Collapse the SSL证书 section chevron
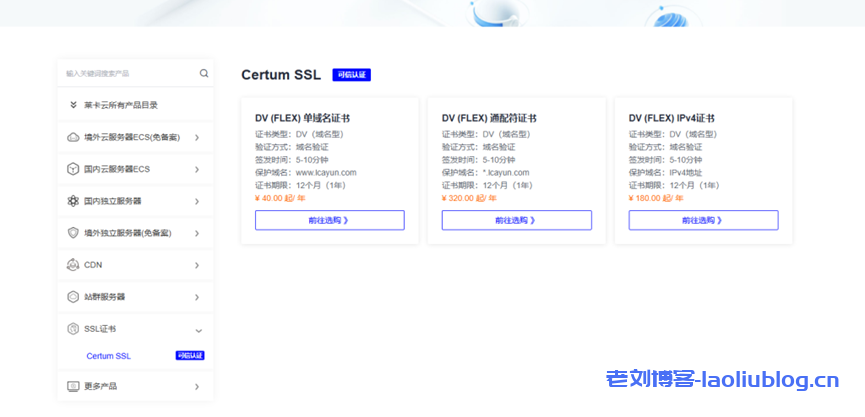This screenshot has height=417, width=865. click(x=198, y=329)
